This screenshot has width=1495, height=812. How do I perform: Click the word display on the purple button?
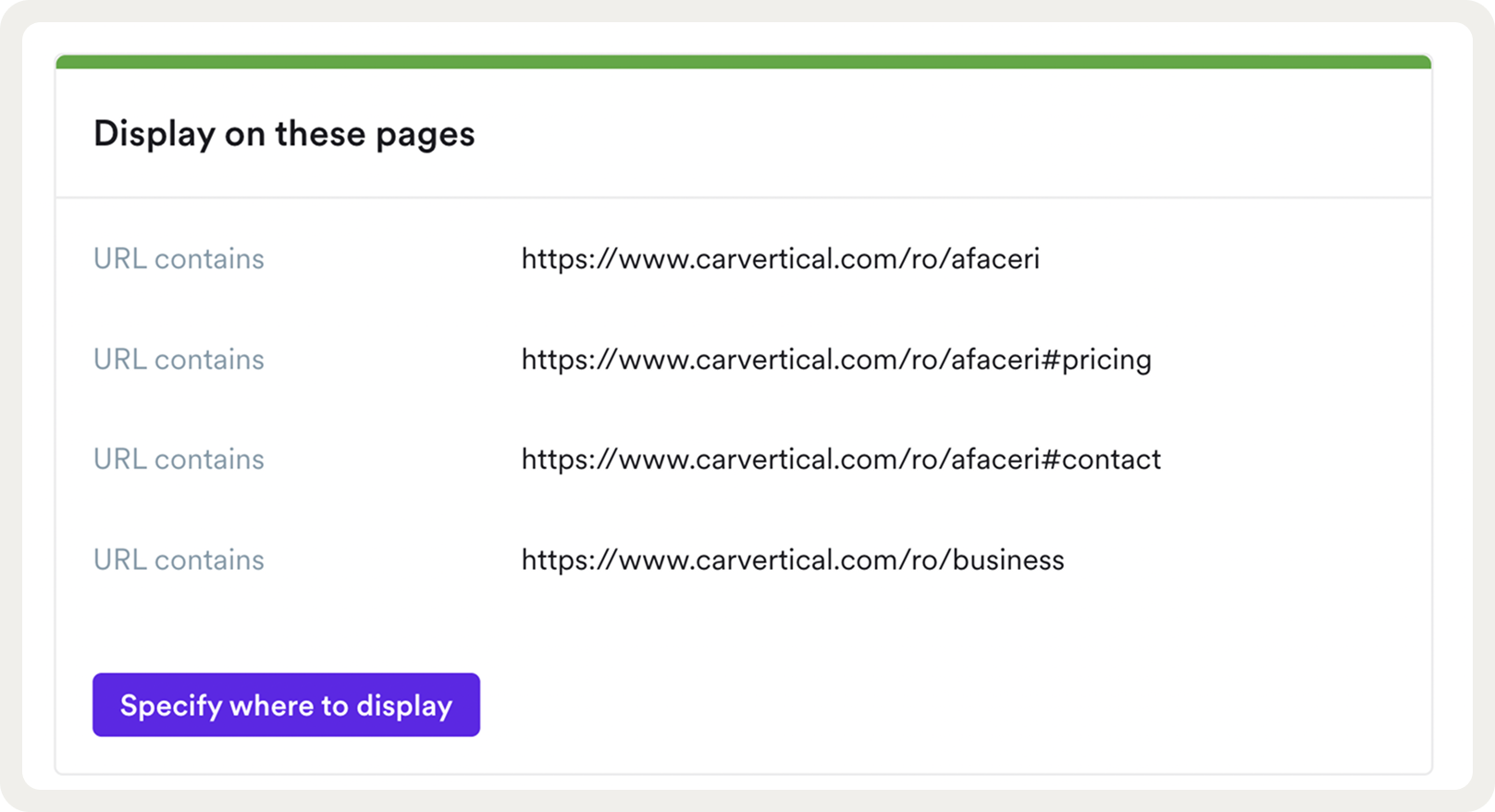tap(404, 706)
